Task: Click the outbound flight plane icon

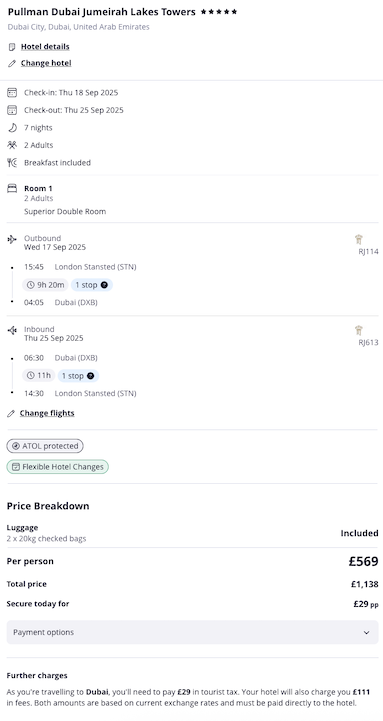Action: point(12,240)
